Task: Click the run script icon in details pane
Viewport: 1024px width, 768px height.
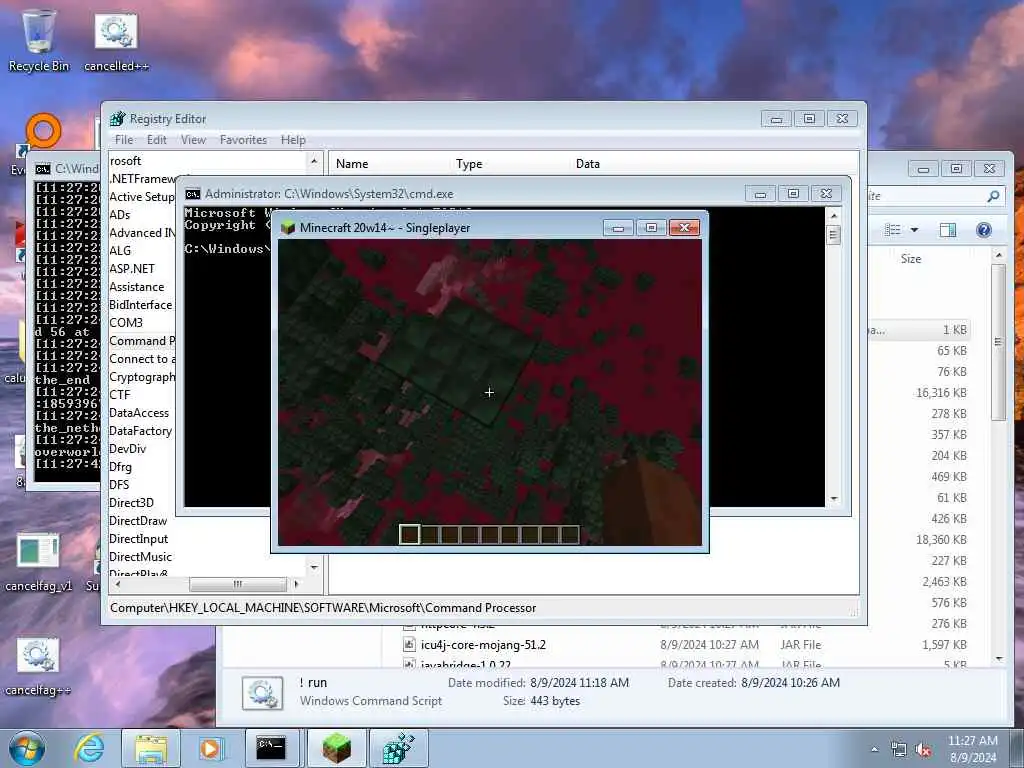Action: tap(263, 693)
